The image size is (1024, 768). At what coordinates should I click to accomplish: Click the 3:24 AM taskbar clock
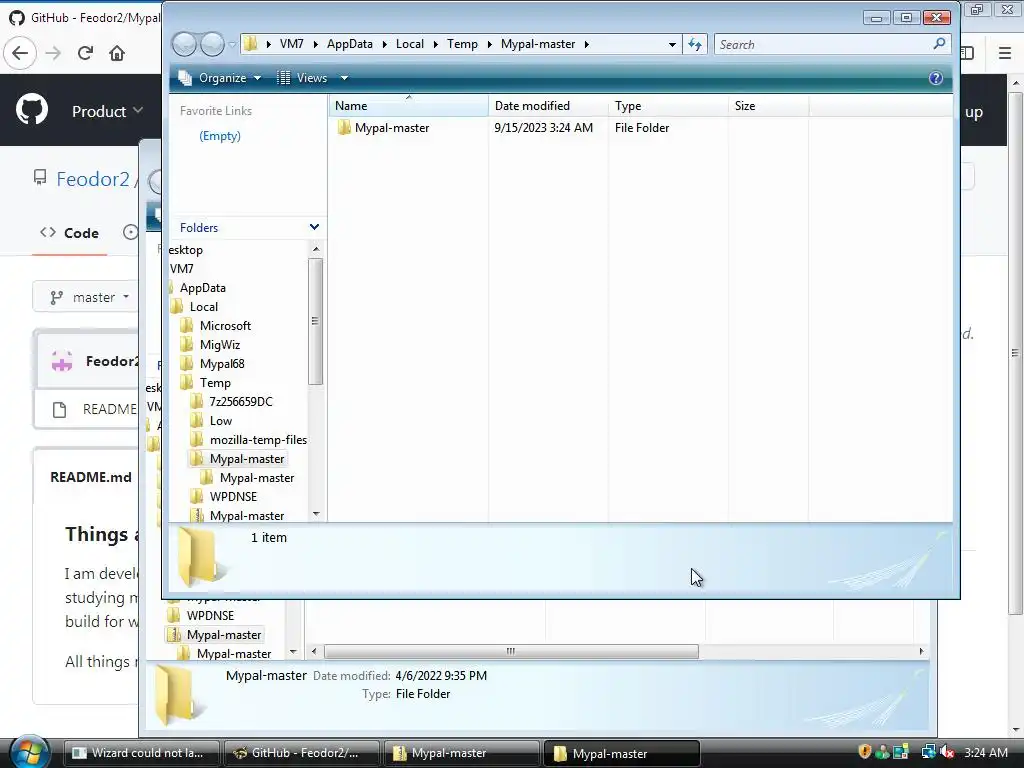click(985, 752)
